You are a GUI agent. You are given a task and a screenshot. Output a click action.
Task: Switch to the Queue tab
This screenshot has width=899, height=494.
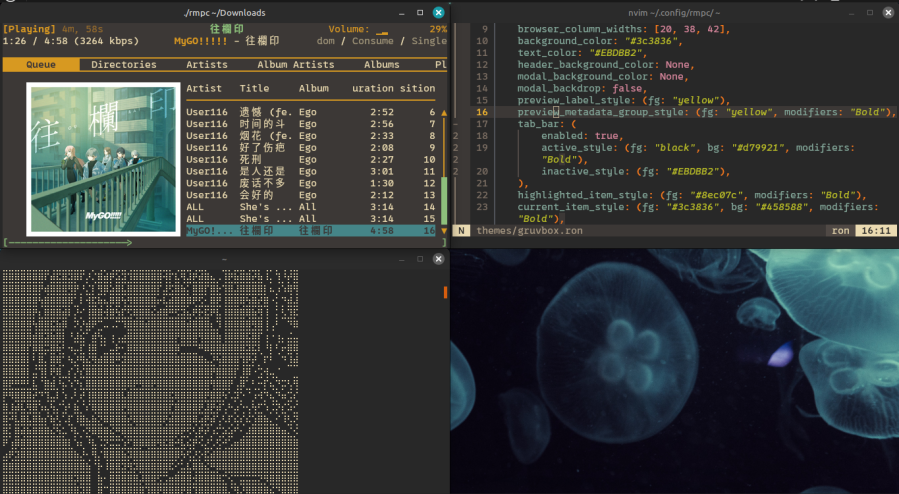pos(41,64)
